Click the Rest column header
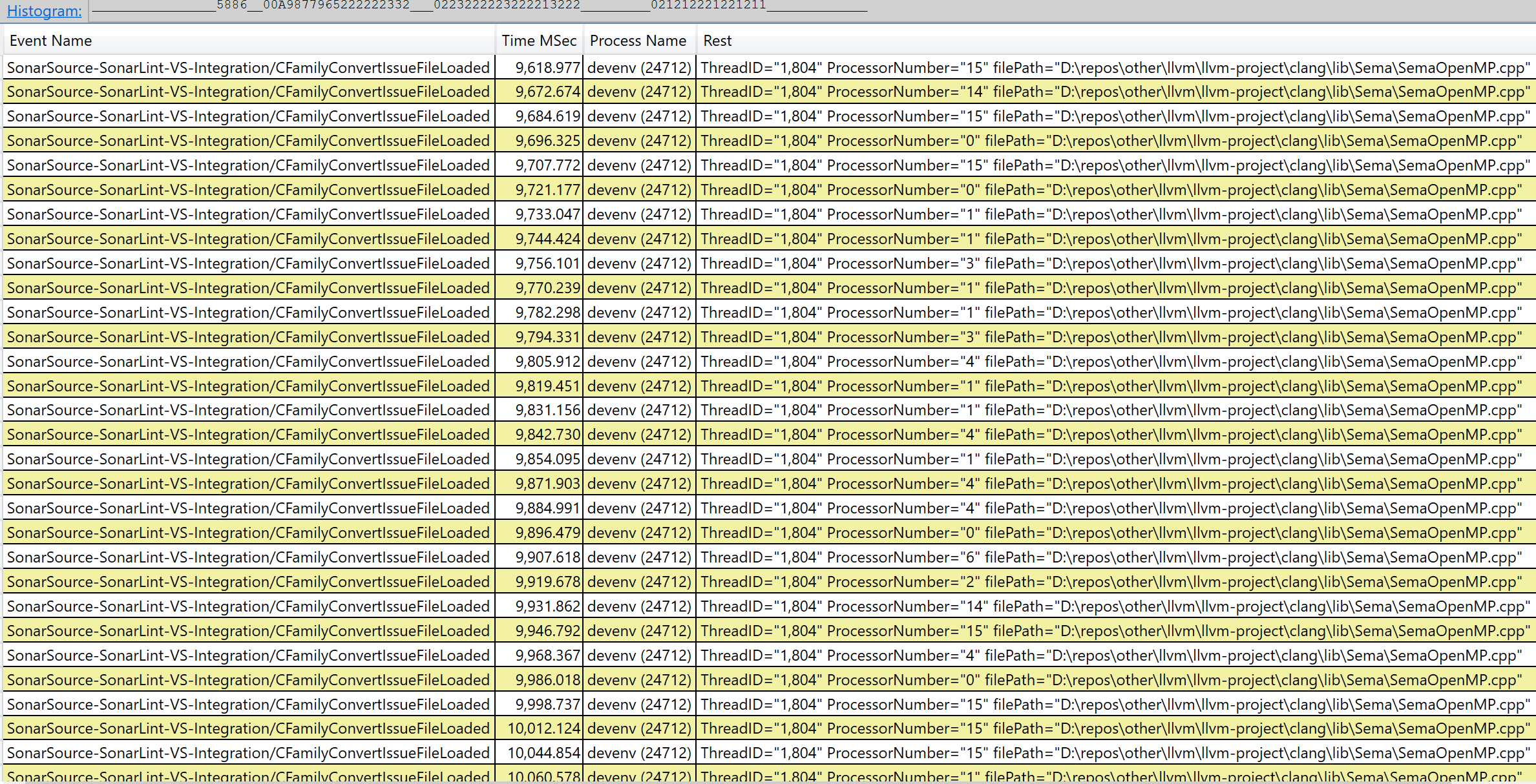The image size is (1536, 784). 717,41
